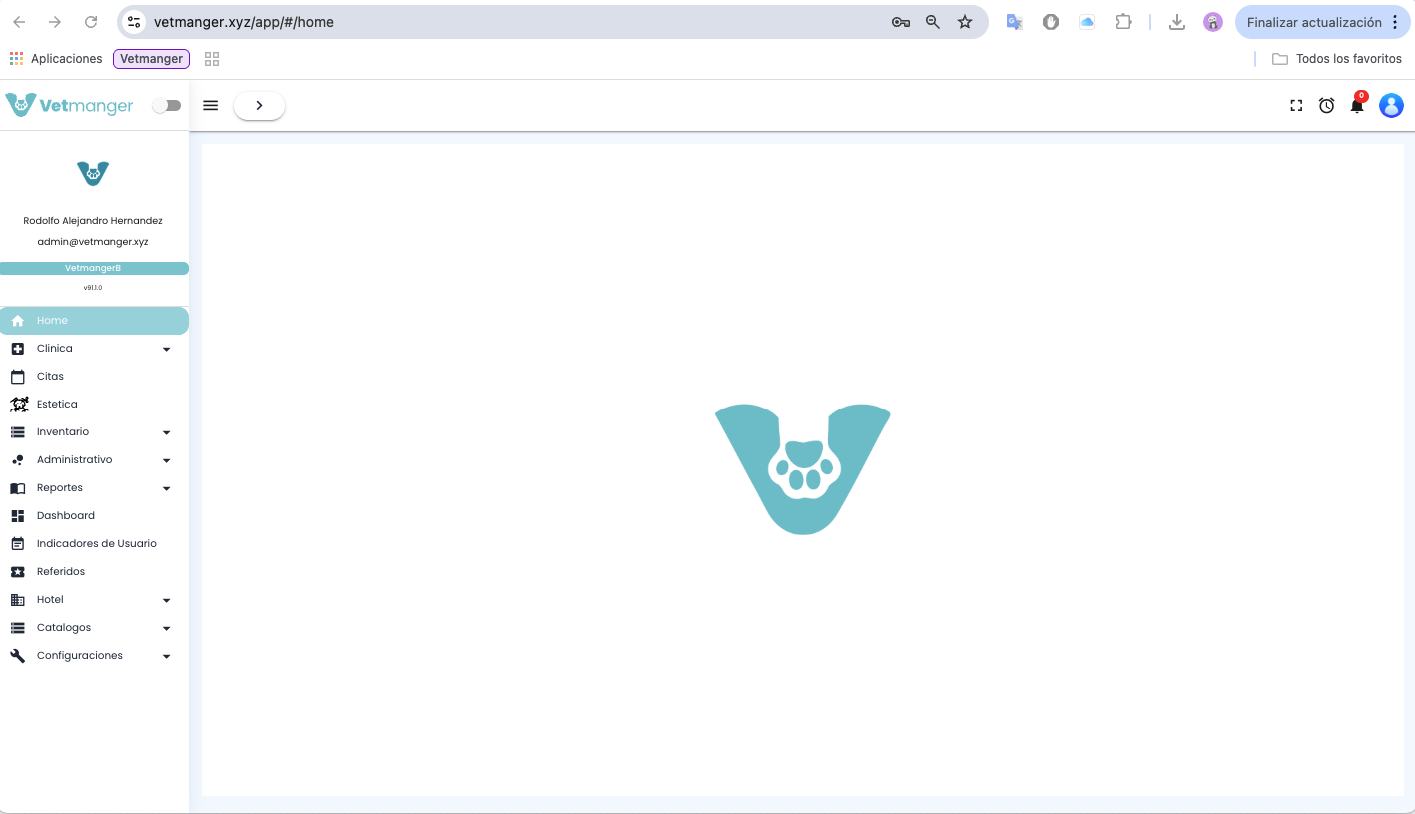Open Indicadores de Usuario page
This screenshot has width=1415, height=814.
96,544
